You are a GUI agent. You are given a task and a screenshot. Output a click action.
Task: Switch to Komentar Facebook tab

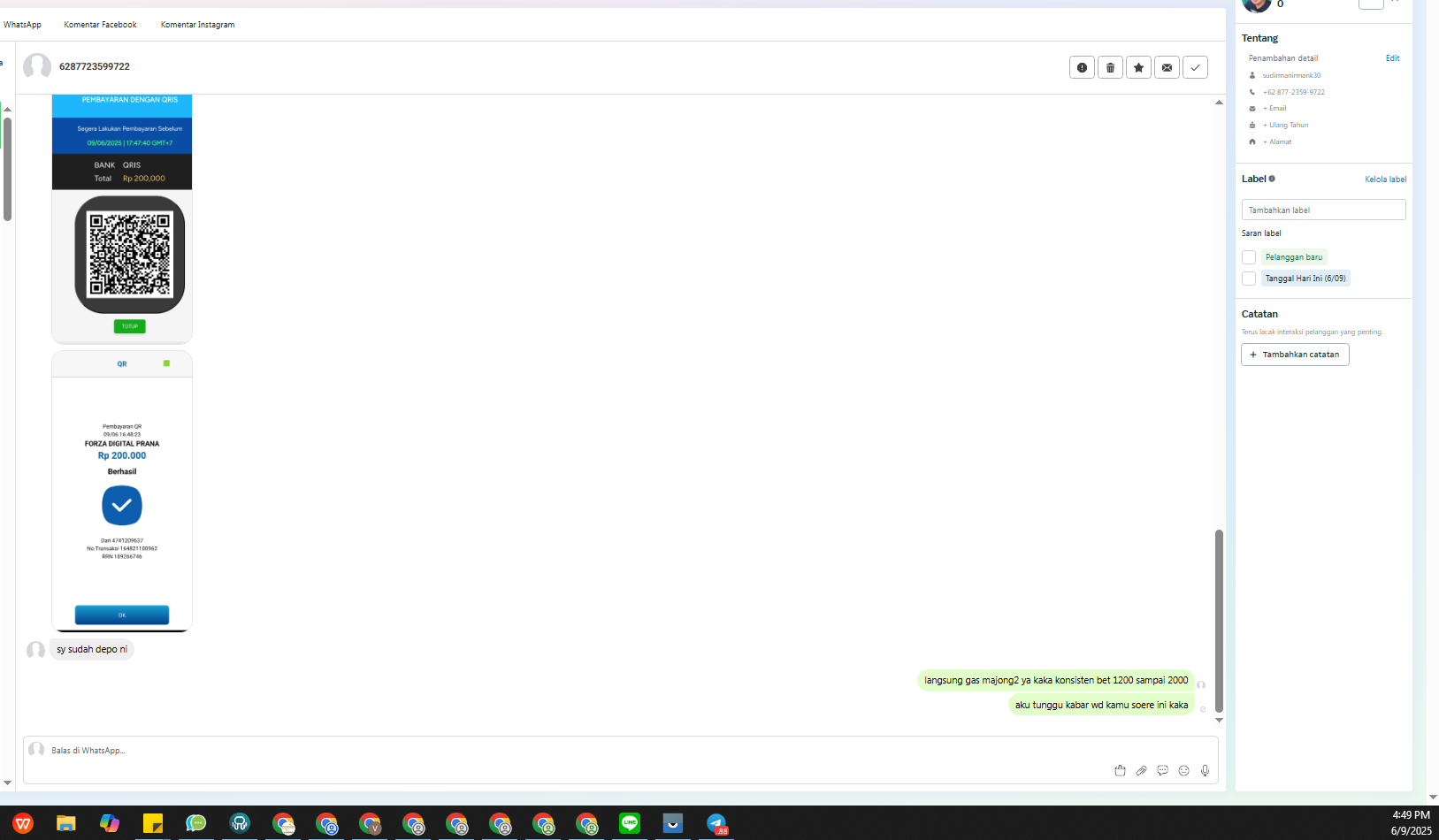pos(100,25)
